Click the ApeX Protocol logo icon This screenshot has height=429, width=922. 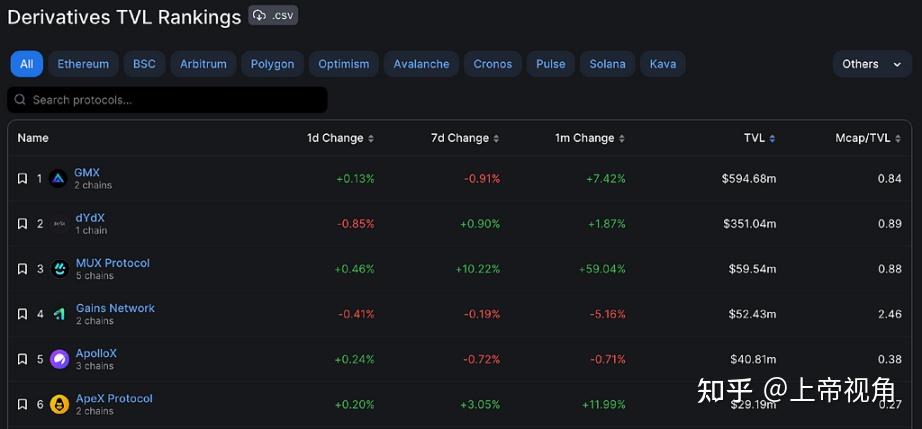[59, 404]
